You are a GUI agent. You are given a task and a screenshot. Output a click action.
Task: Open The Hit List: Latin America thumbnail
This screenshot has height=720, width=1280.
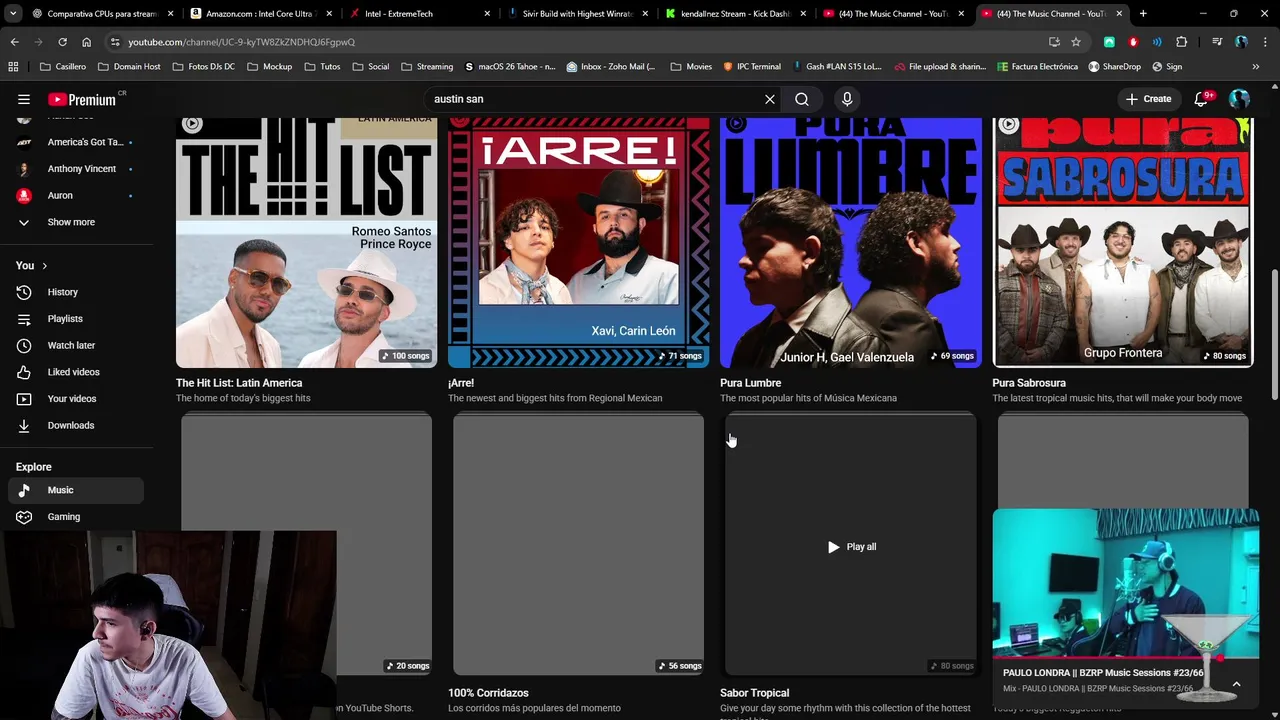pyautogui.click(x=306, y=243)
